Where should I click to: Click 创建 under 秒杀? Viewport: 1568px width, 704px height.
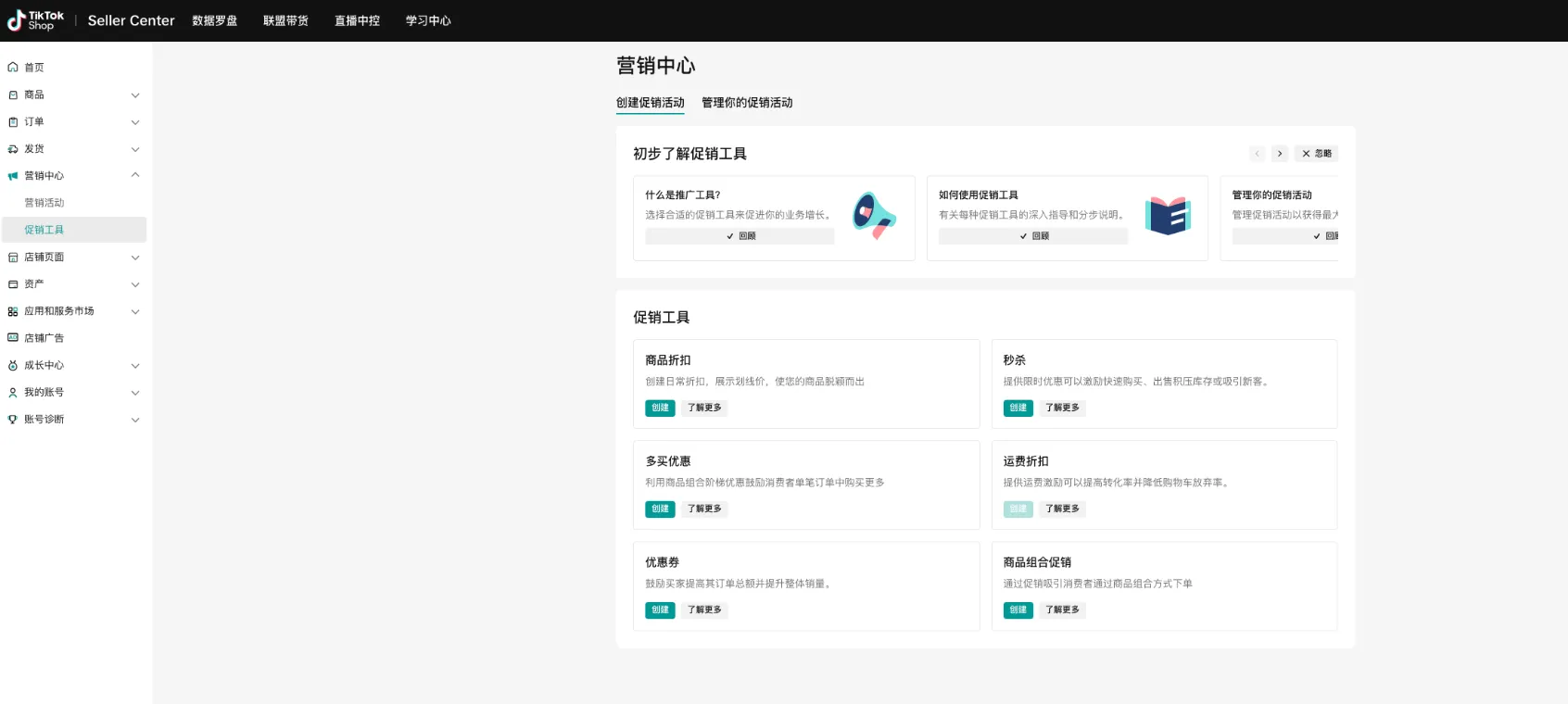tap(1018, 408)
